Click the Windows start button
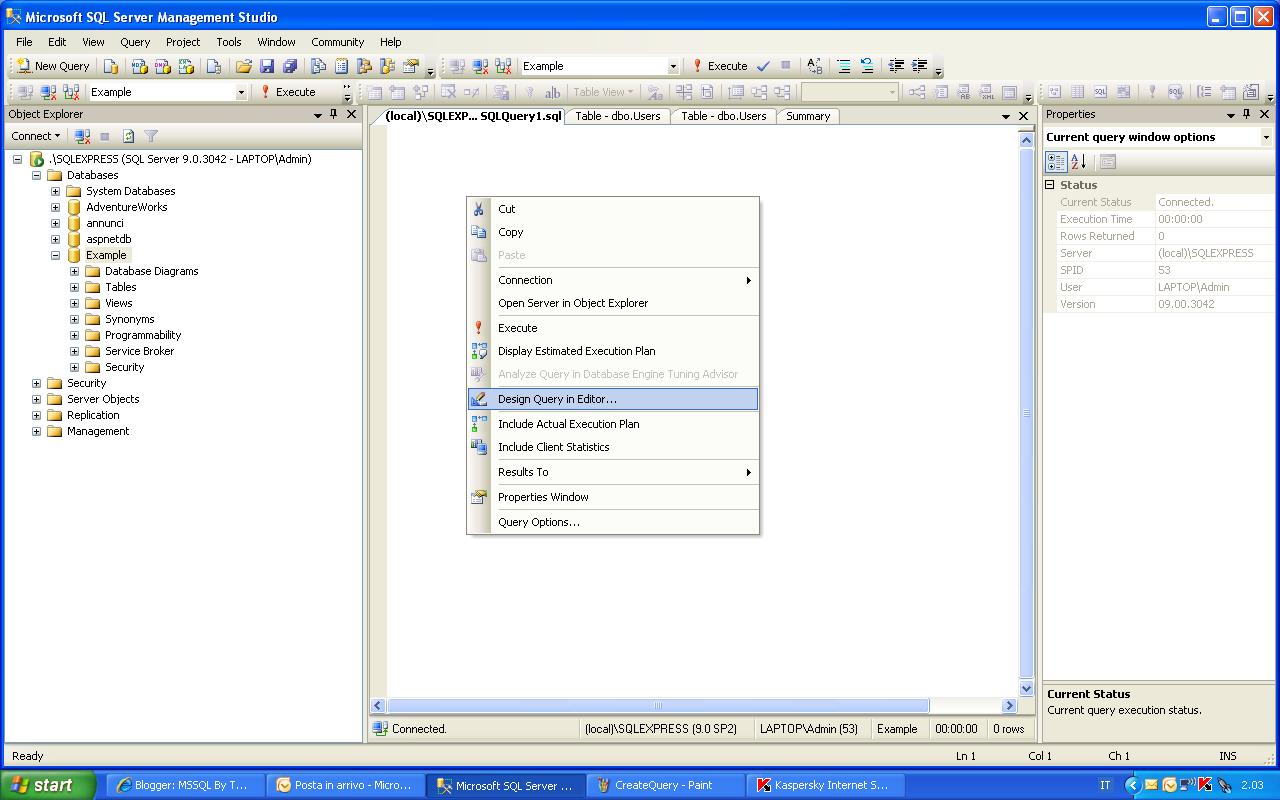The image size is (1280, 800). coord(47,785)
